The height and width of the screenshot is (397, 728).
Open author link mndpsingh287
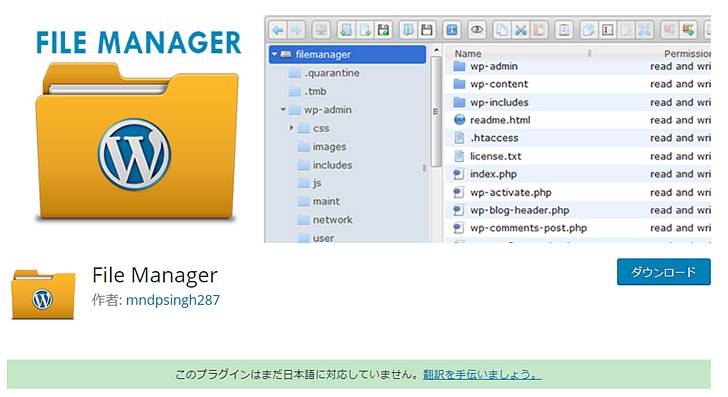(x=173, y=300)
